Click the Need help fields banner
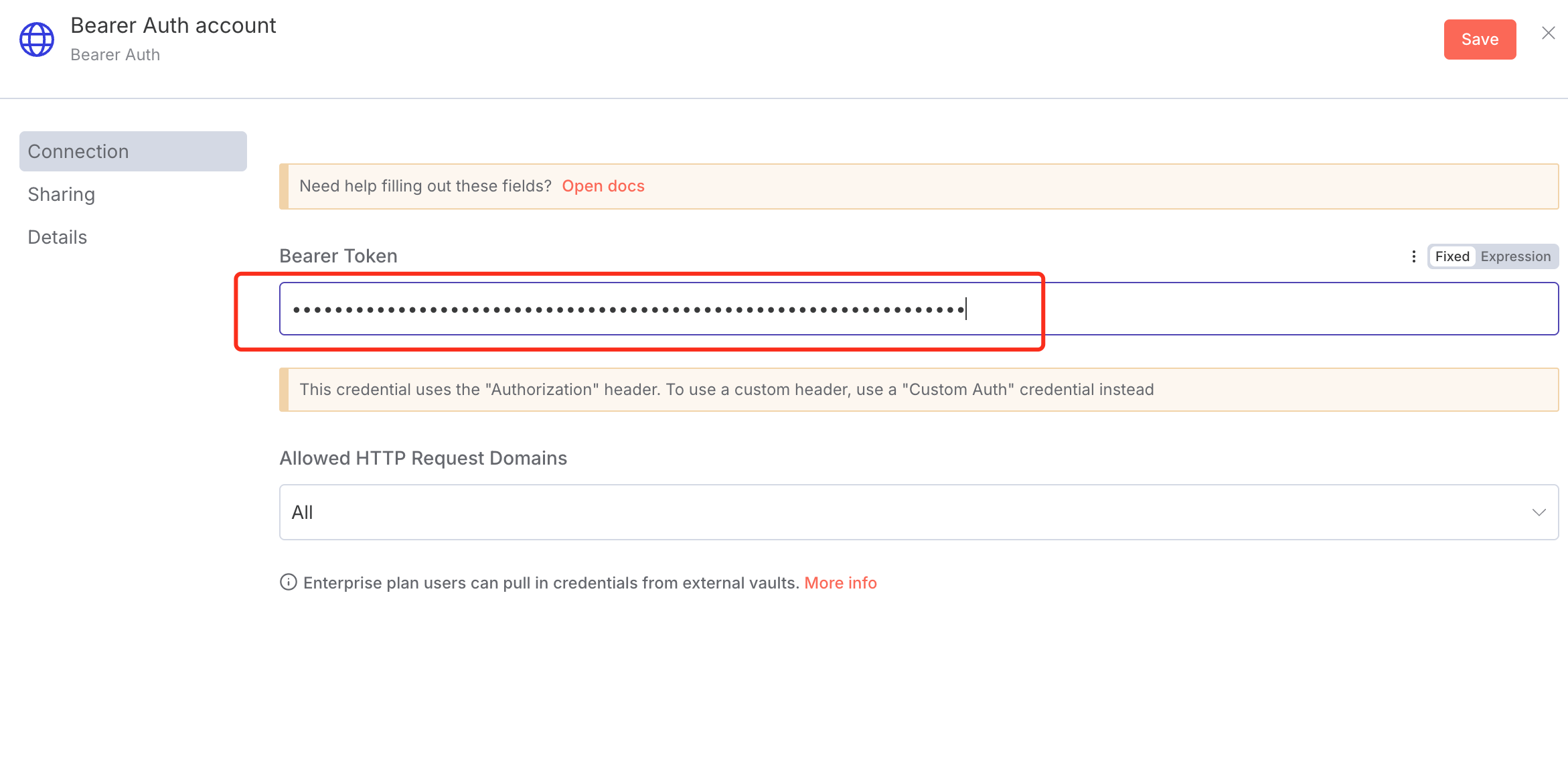 (425, 185)
